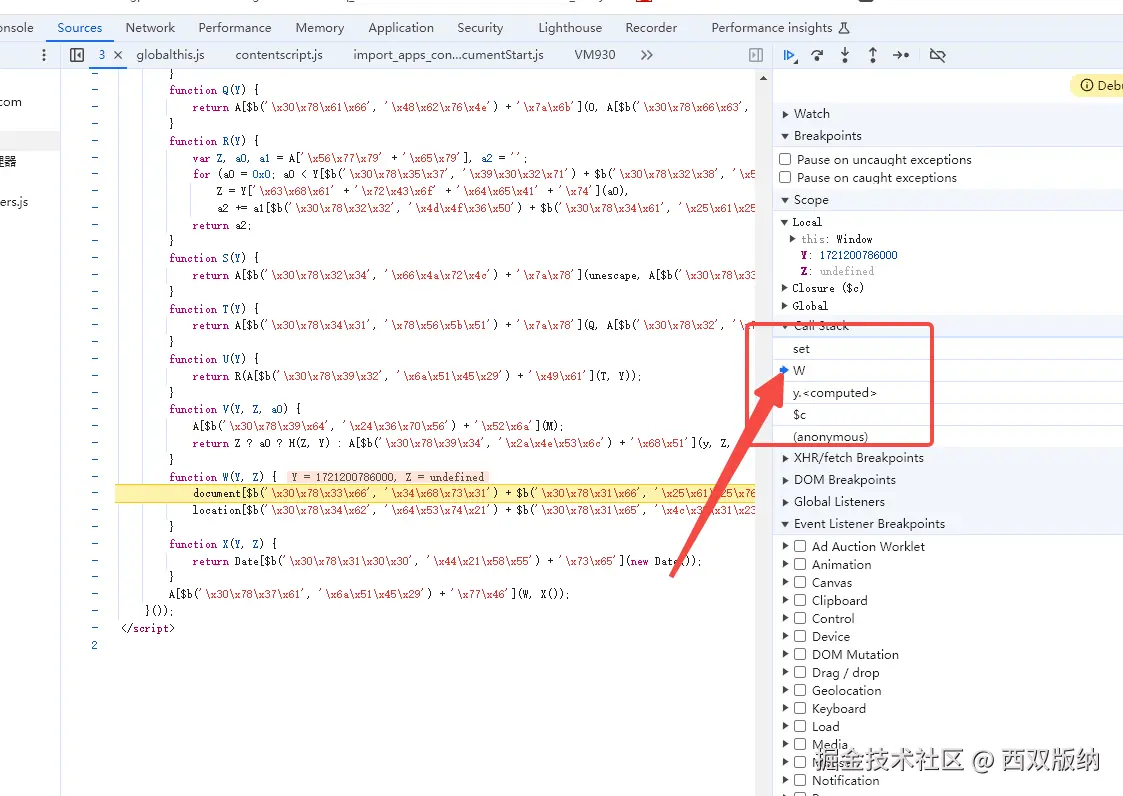This screenshot has height=796, width=1123.
Task: Click line number 2 in gutter
Action: pos(94,645)
